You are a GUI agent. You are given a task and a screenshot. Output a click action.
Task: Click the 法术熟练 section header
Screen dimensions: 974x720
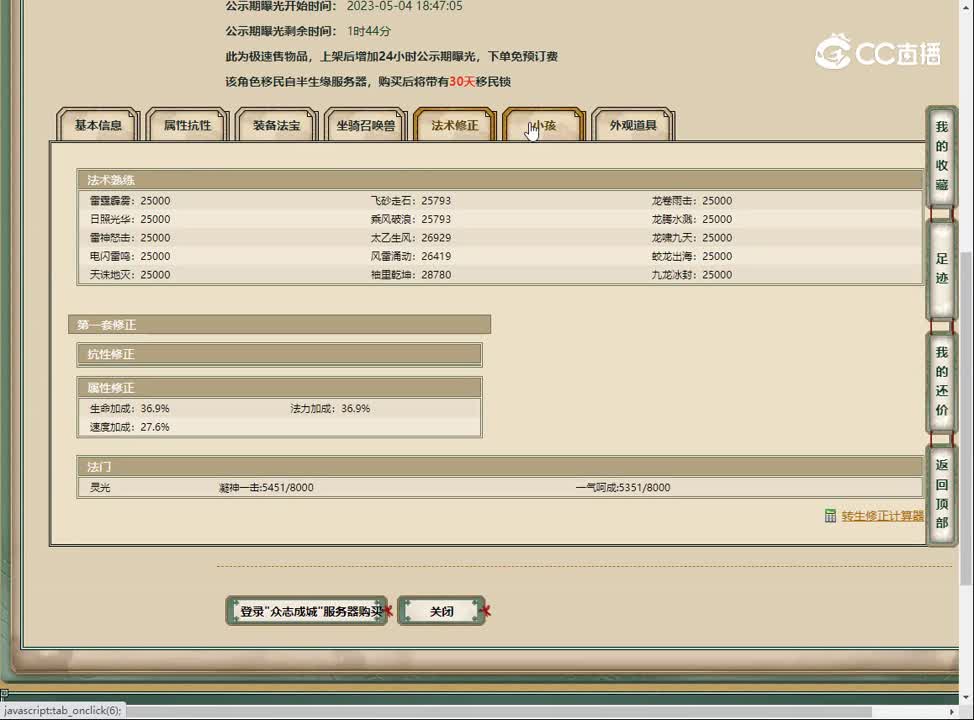coord(500,180)
